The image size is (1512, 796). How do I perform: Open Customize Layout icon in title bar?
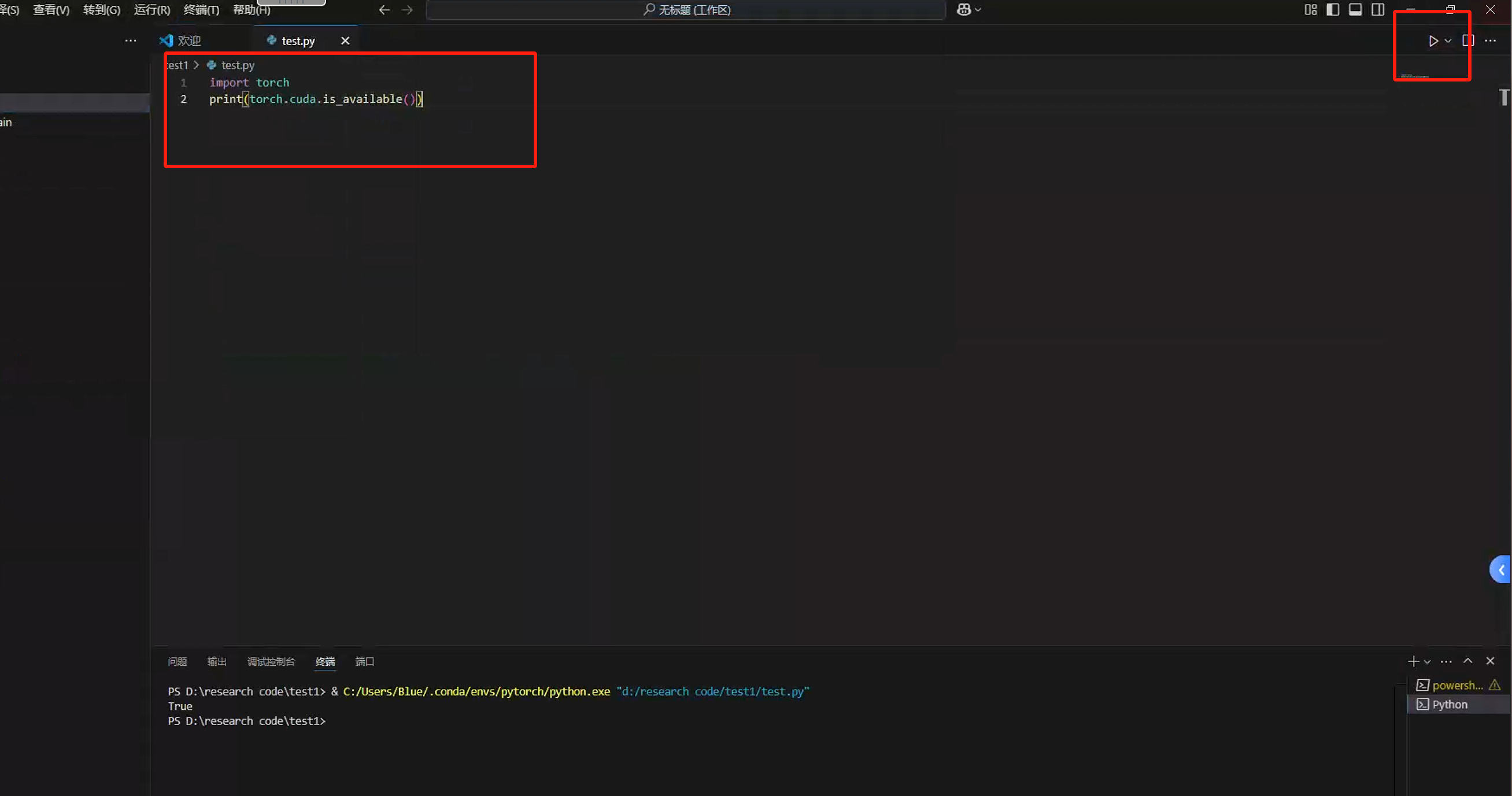(1311, 10)
